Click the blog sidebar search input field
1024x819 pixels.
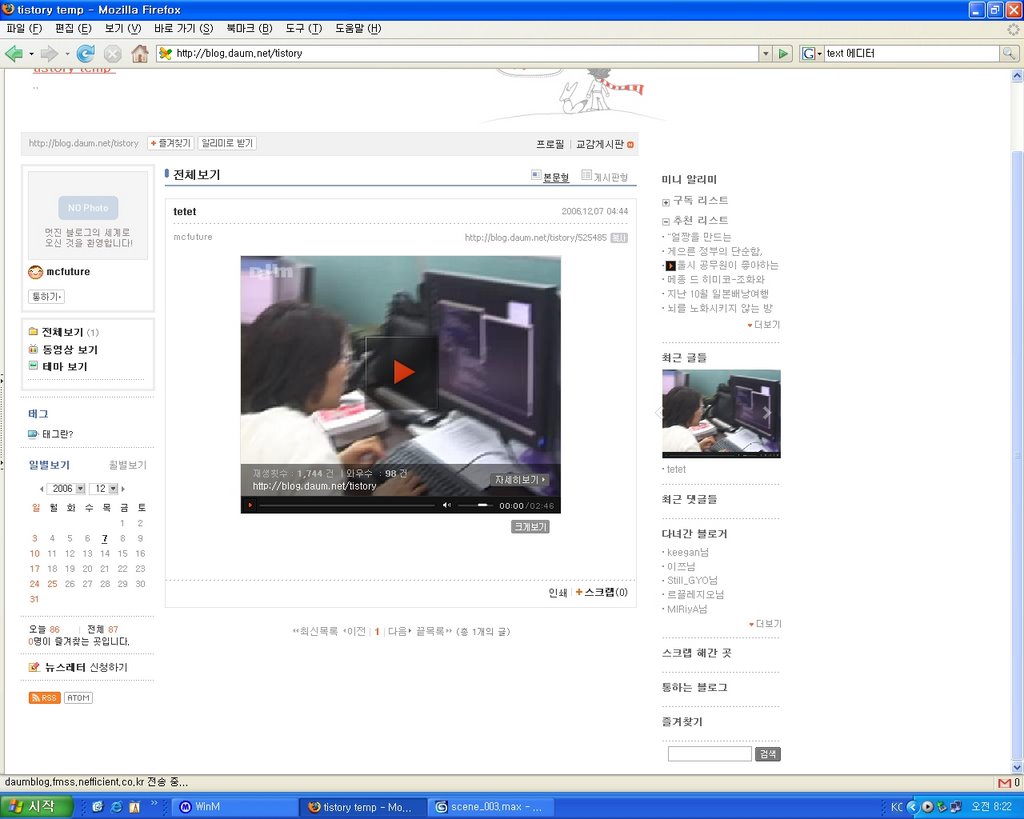point(709,754)
